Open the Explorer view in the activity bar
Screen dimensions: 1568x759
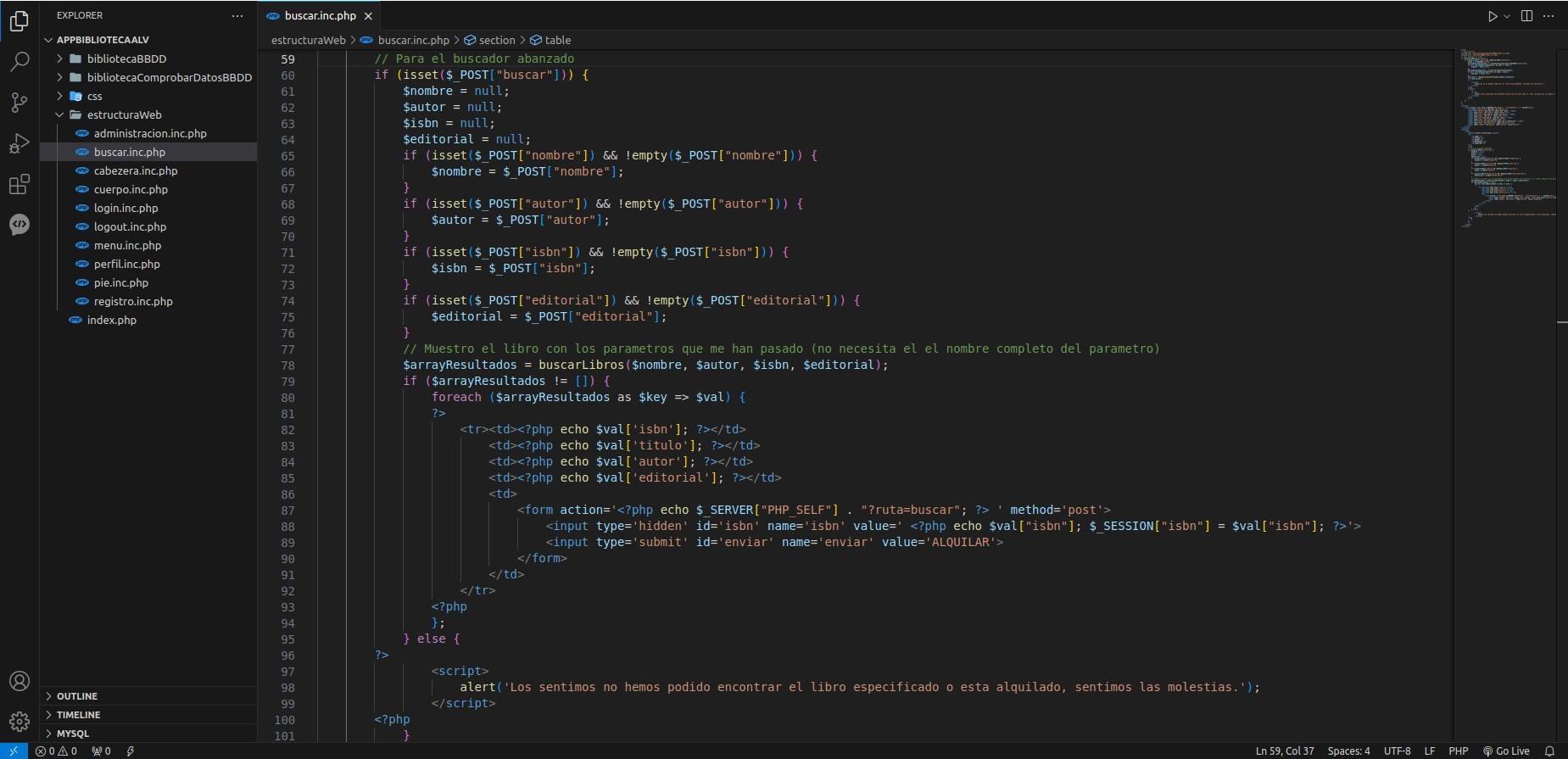(19, 20)
